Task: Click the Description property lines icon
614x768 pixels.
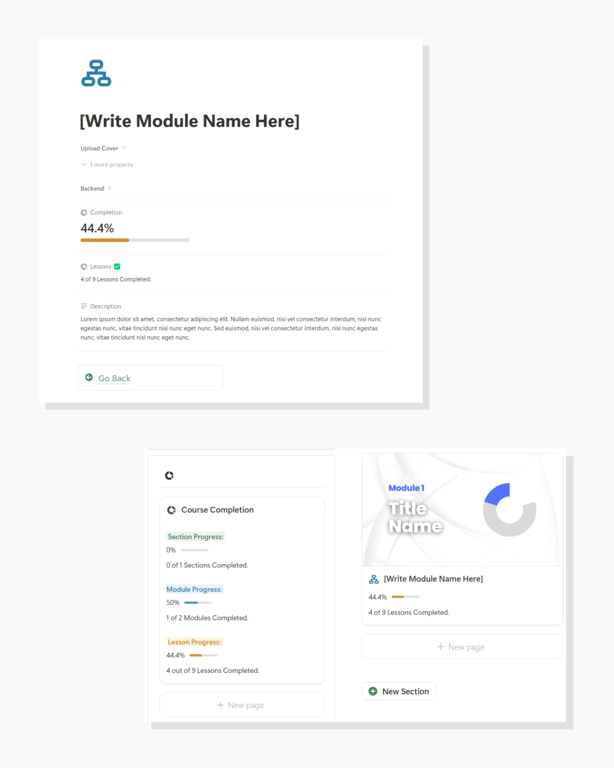Action: point(84,306)
